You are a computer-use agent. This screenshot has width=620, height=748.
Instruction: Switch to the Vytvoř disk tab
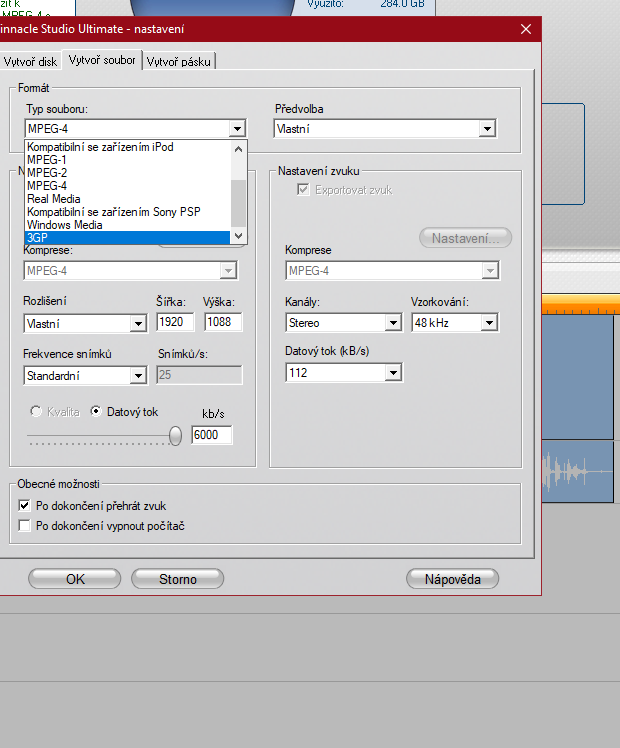(x=30, y=62)
